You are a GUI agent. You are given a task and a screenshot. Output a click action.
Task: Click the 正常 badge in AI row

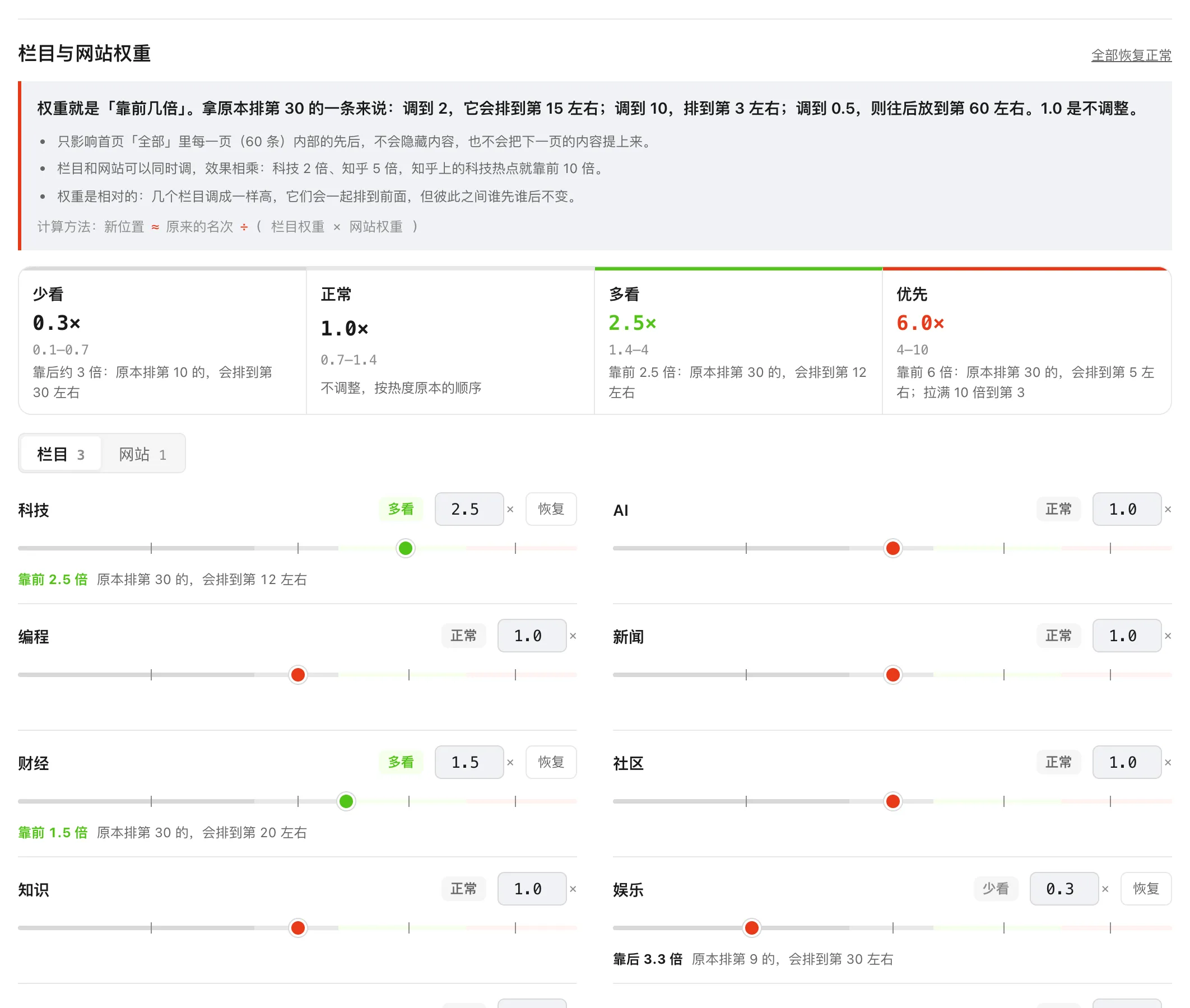coord(1058,508)
